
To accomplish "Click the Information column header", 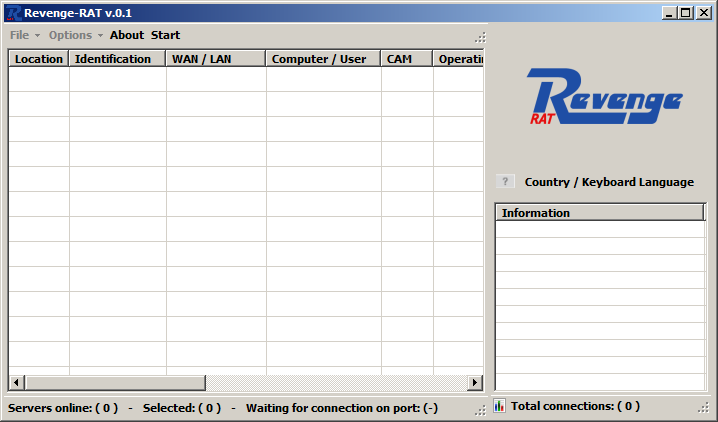I will (x=599, y=213).
